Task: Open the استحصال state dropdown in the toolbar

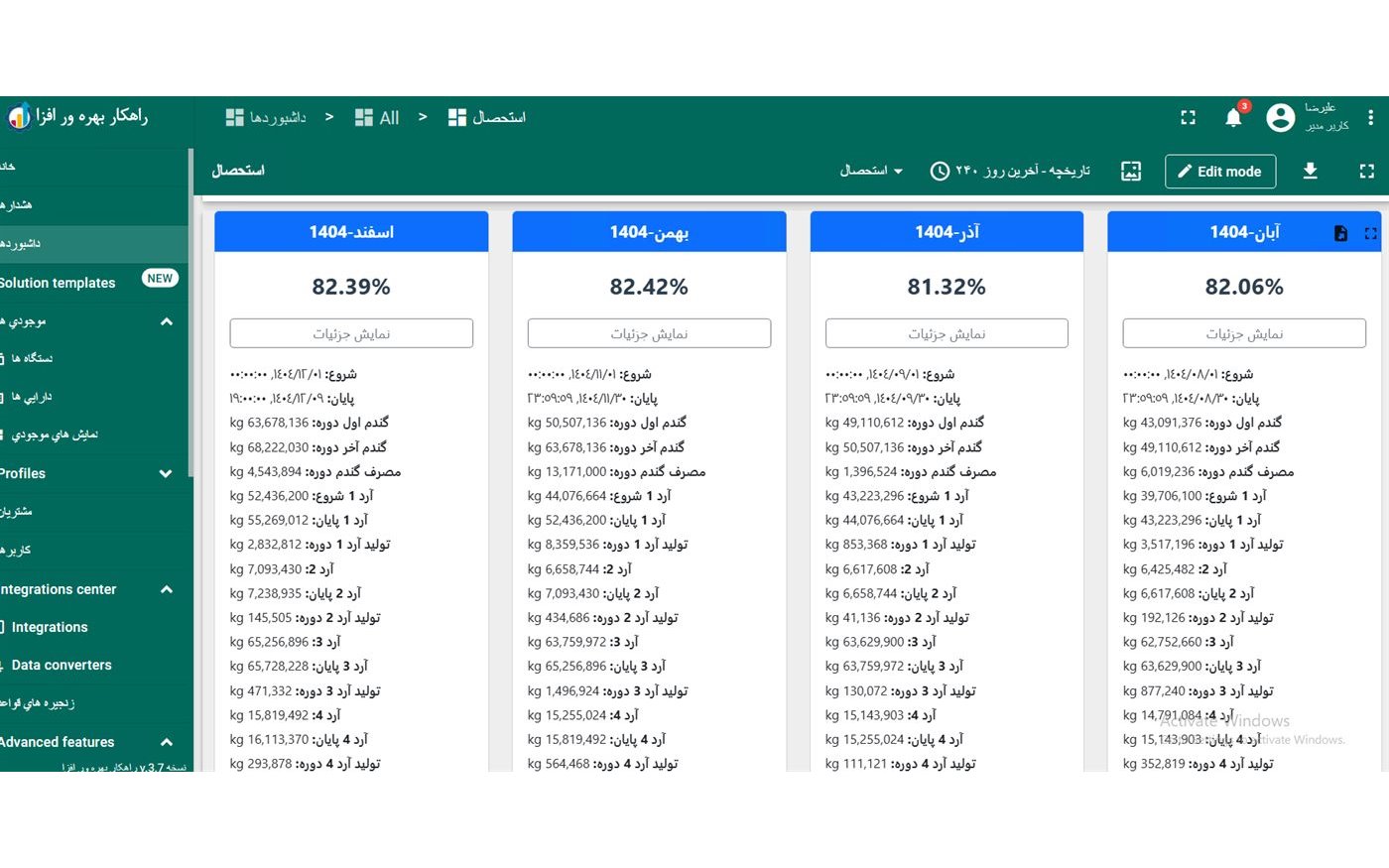Action: click(871, 171)
